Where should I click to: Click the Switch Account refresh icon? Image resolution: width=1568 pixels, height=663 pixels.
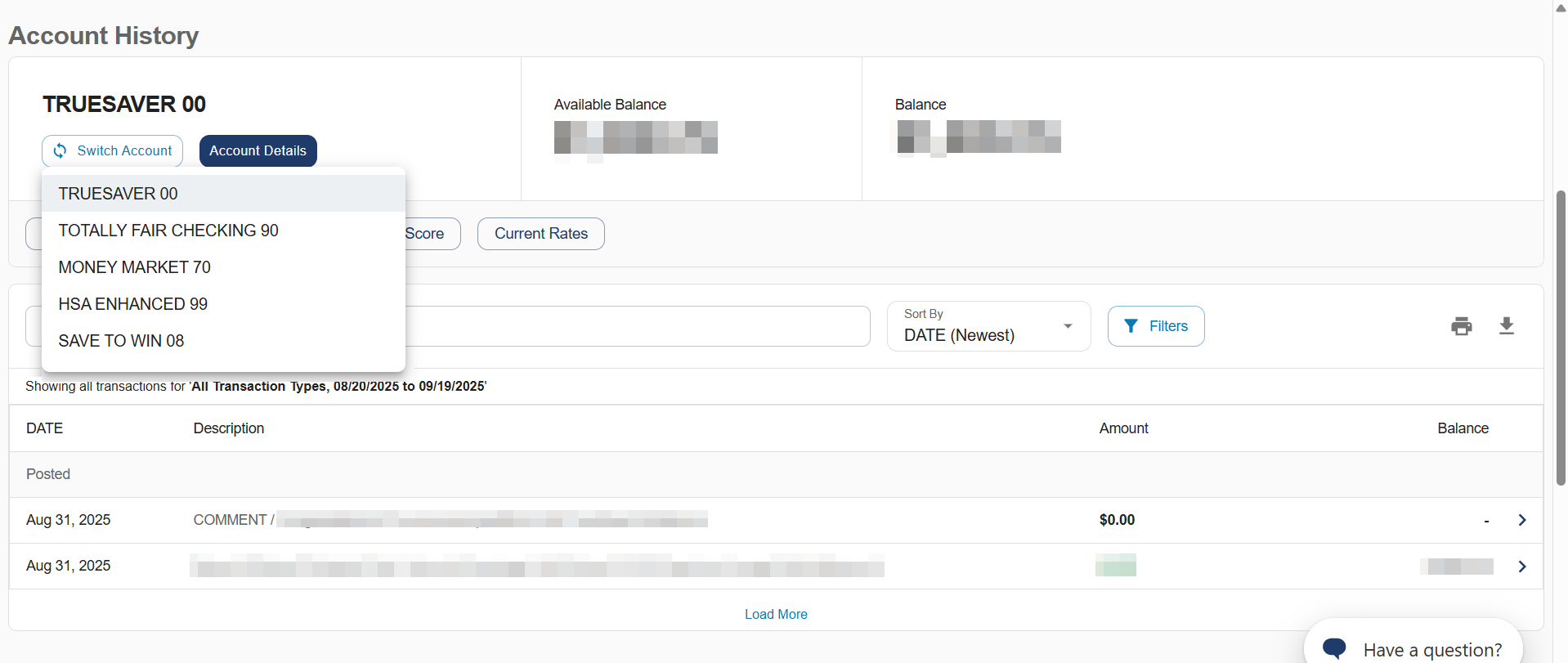tap(60, 151)
